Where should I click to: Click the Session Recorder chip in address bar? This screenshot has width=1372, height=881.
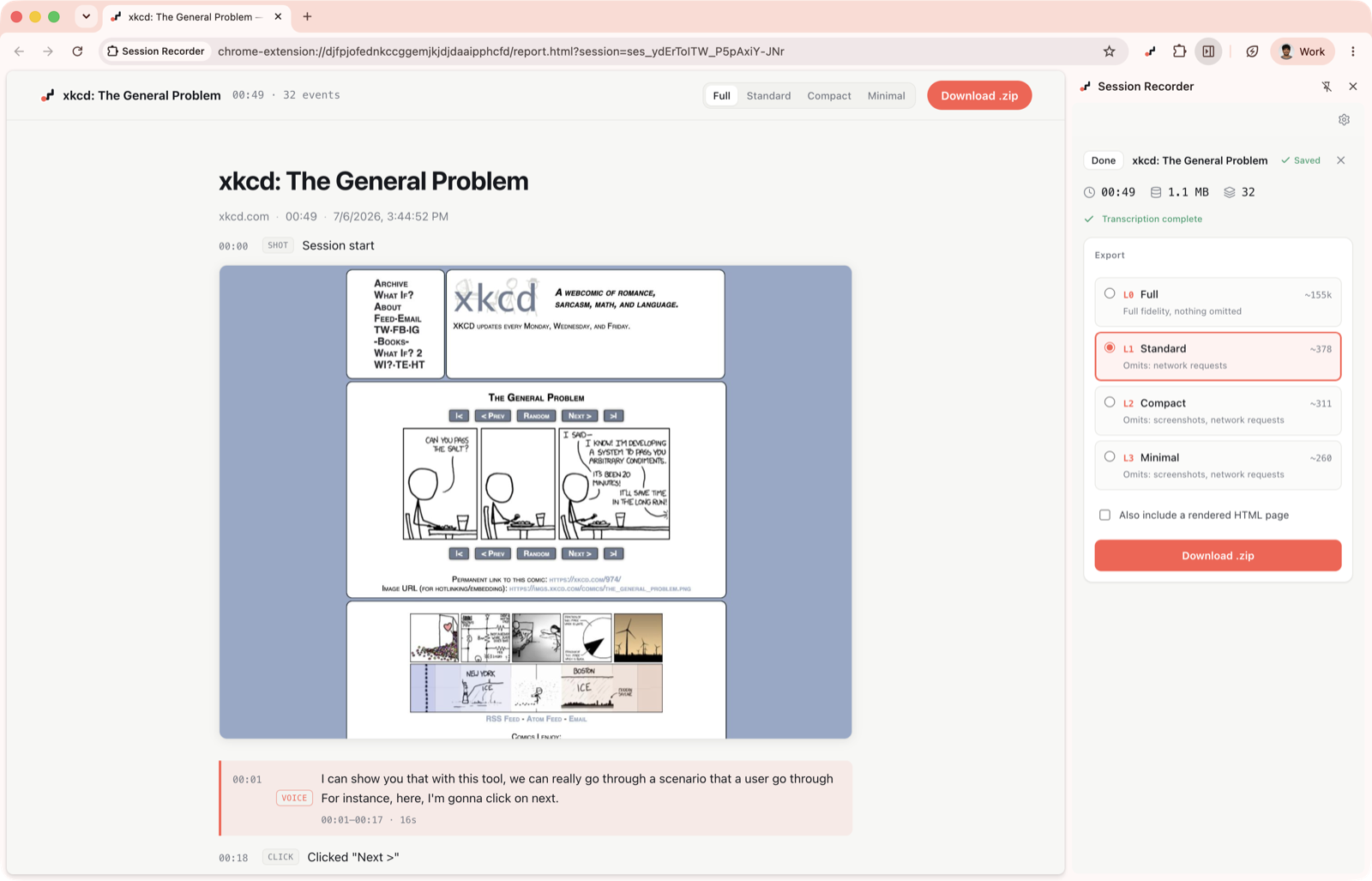[x=156, y=51]
